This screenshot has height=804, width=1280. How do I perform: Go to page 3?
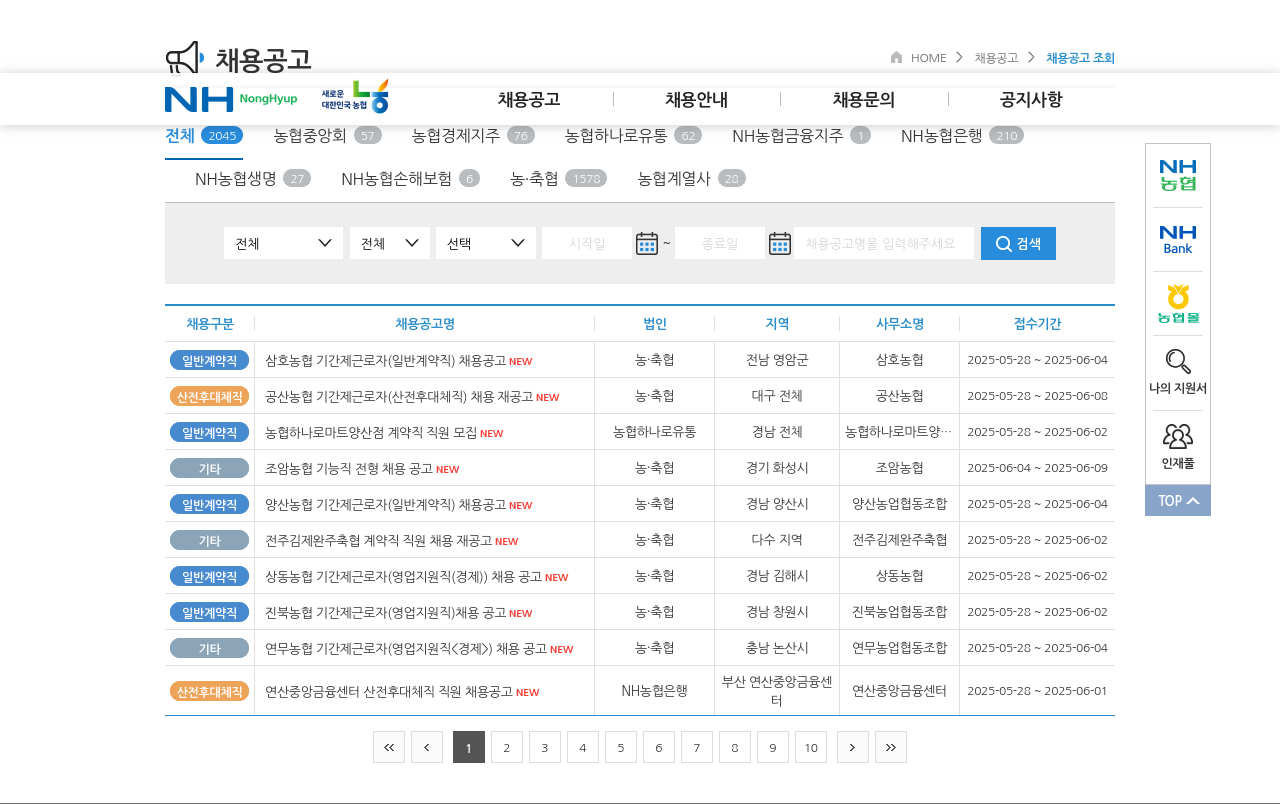pos(545,747)
